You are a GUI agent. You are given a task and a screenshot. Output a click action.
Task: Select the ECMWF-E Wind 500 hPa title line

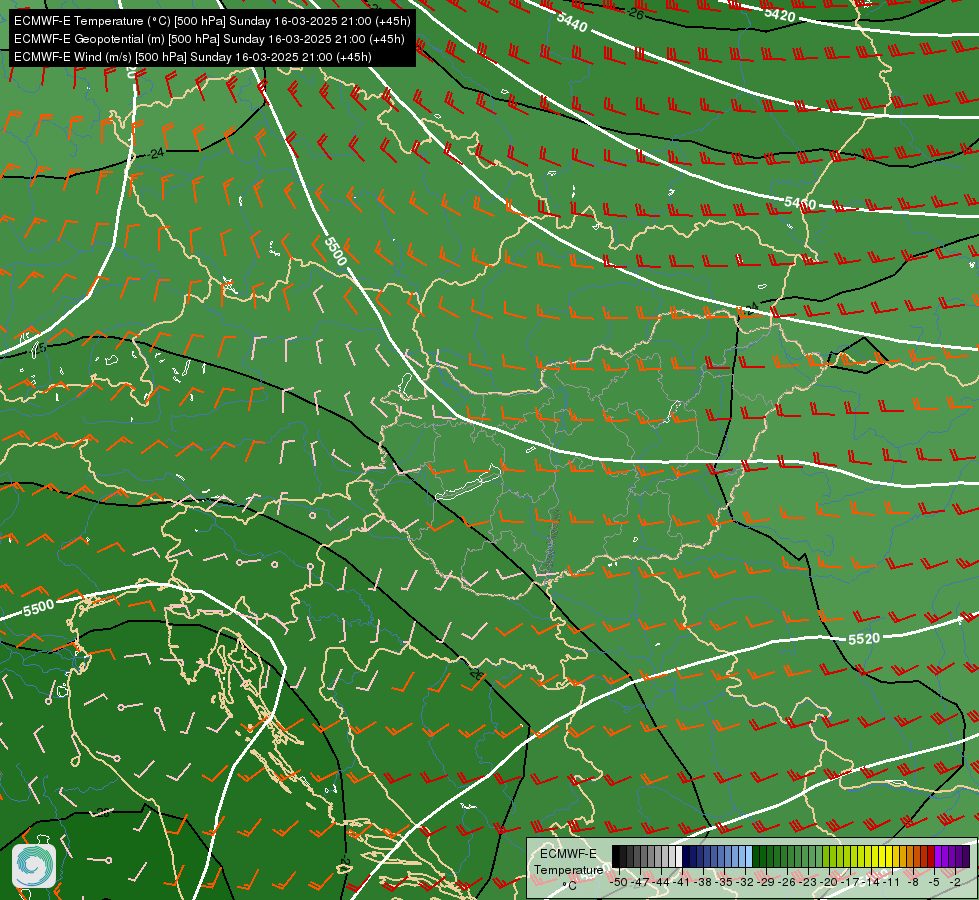pos(193,57)
